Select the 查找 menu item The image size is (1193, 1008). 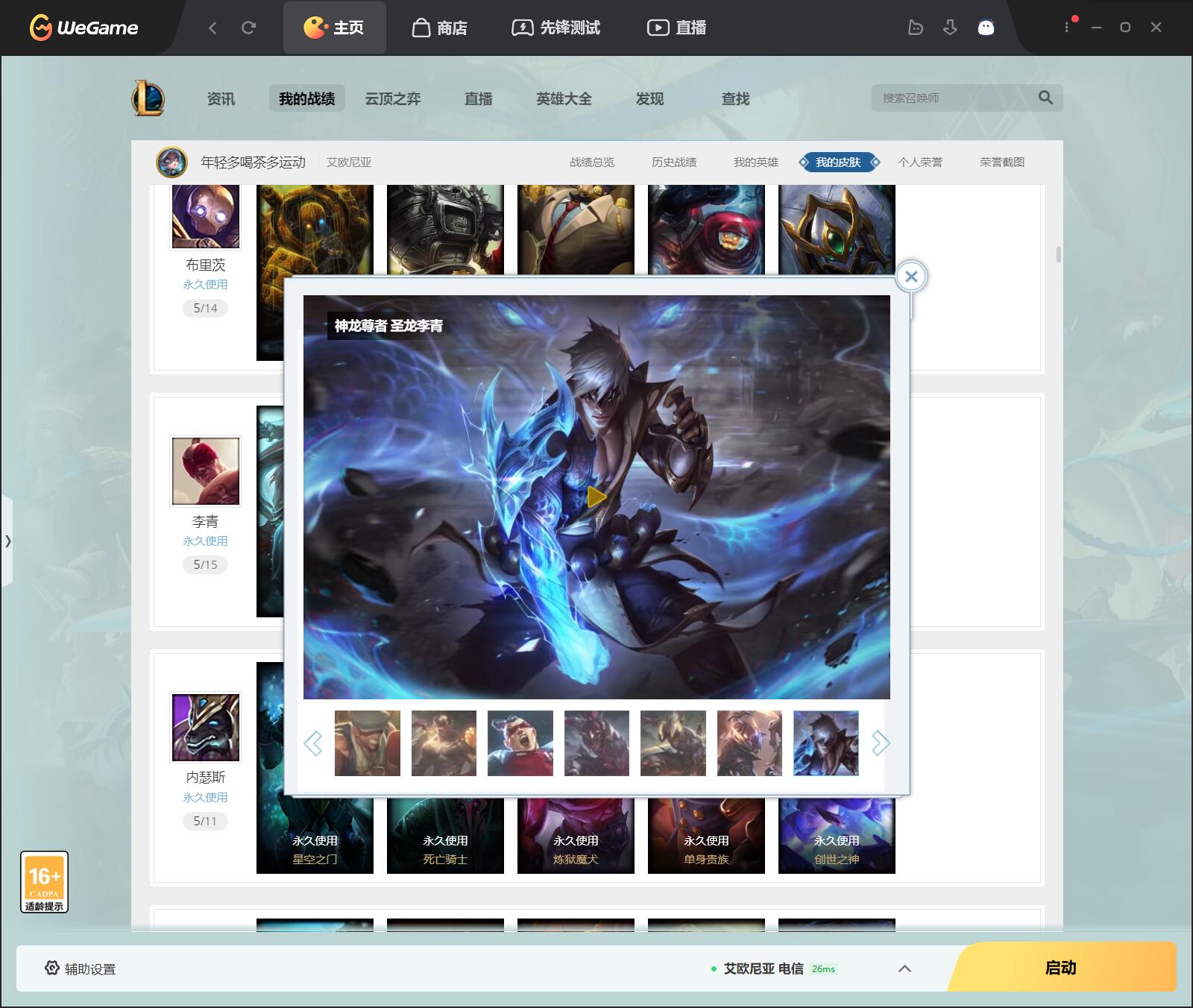coord(735,98)
